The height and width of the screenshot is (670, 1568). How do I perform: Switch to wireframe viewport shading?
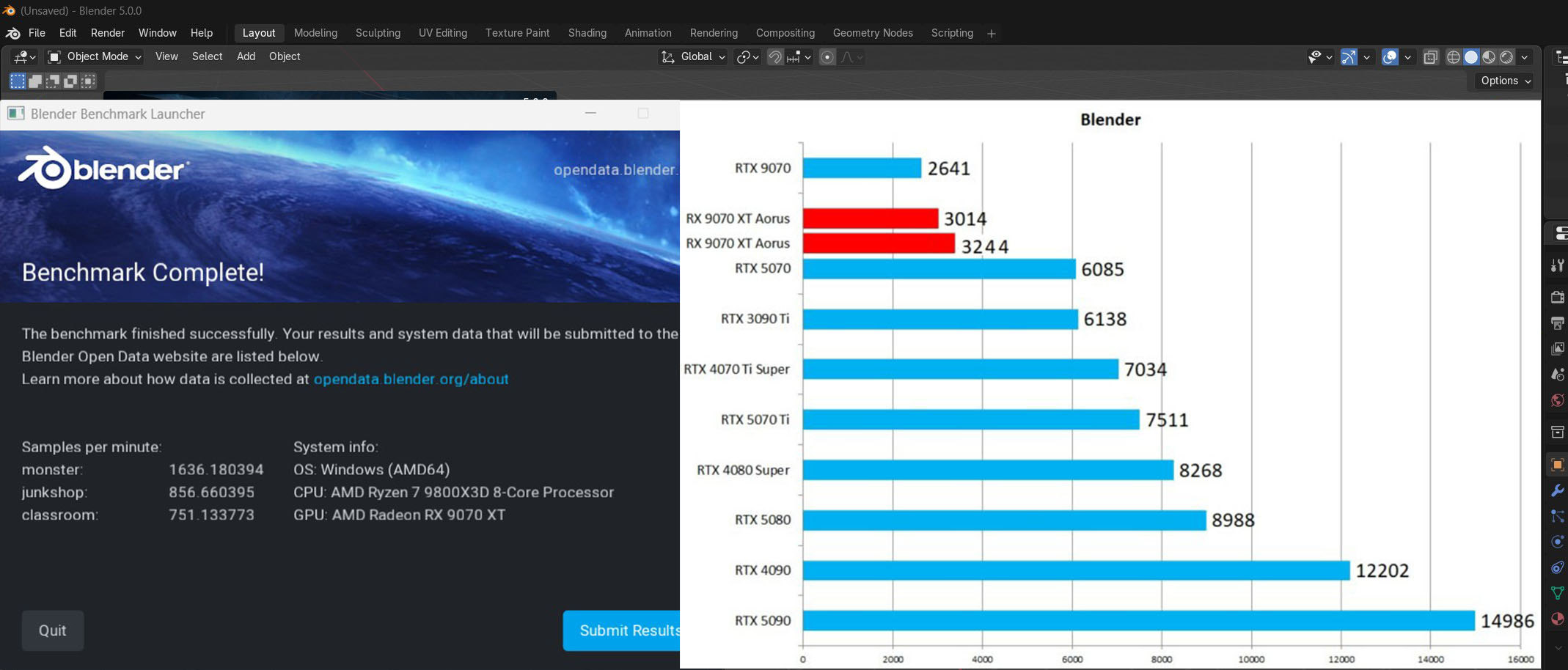pos(1453,57)
